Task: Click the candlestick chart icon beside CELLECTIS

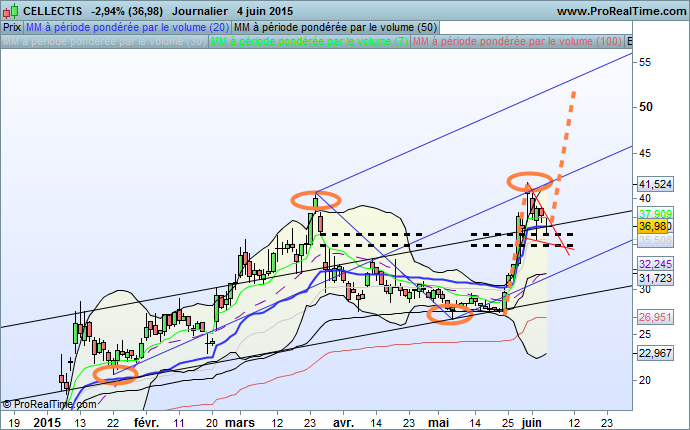Action: click(11, 11)
